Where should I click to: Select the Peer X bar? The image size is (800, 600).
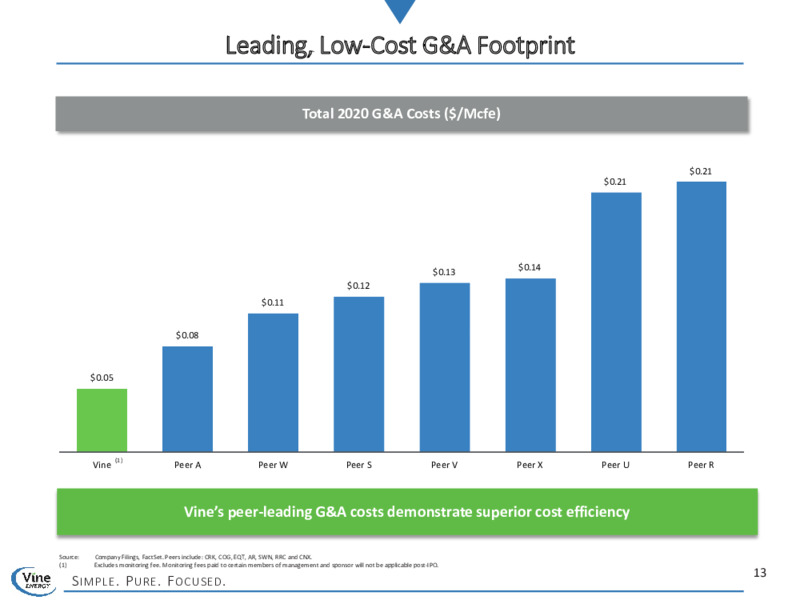click(530, 365)
